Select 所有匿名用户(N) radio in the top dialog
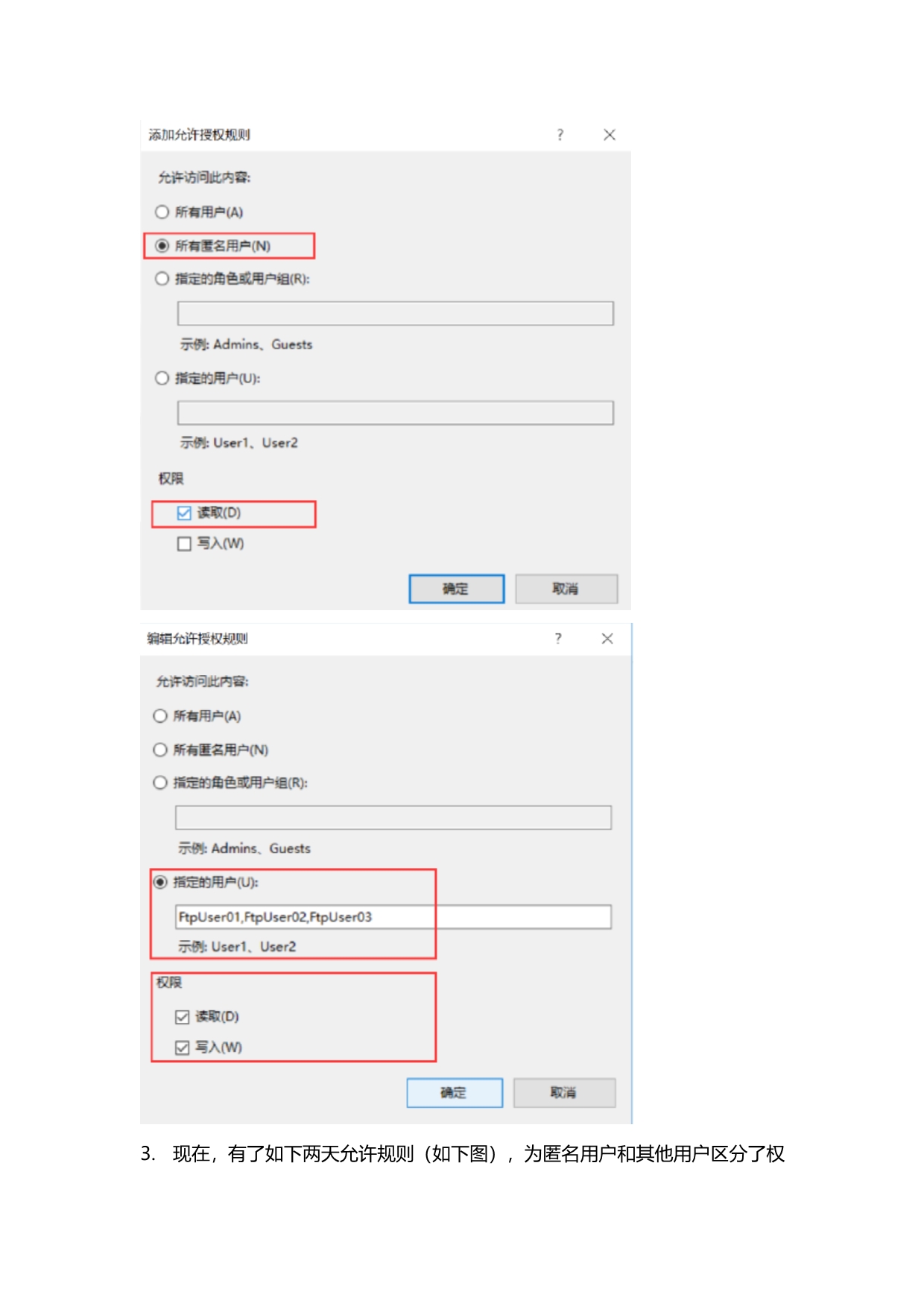 (162, 246)
